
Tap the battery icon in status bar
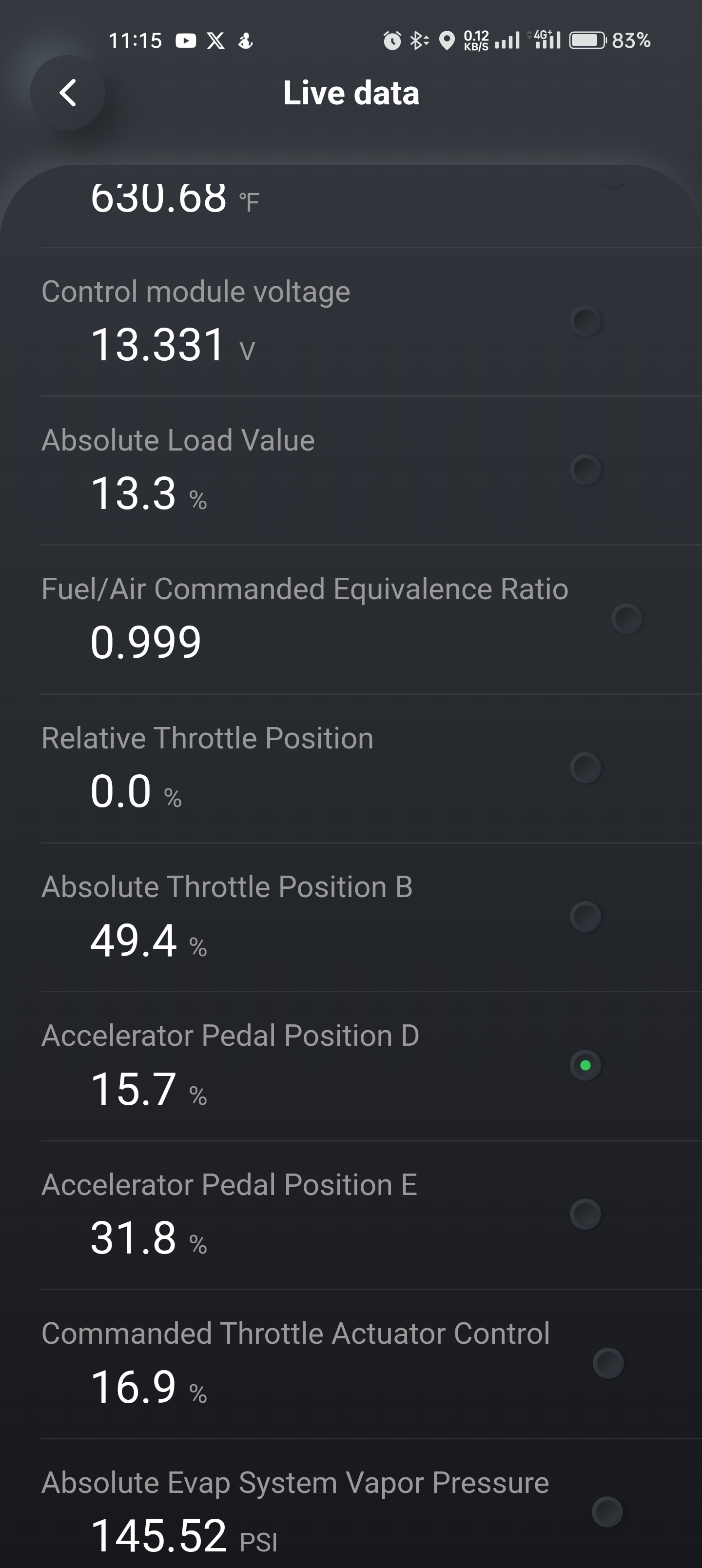(587, 41)
